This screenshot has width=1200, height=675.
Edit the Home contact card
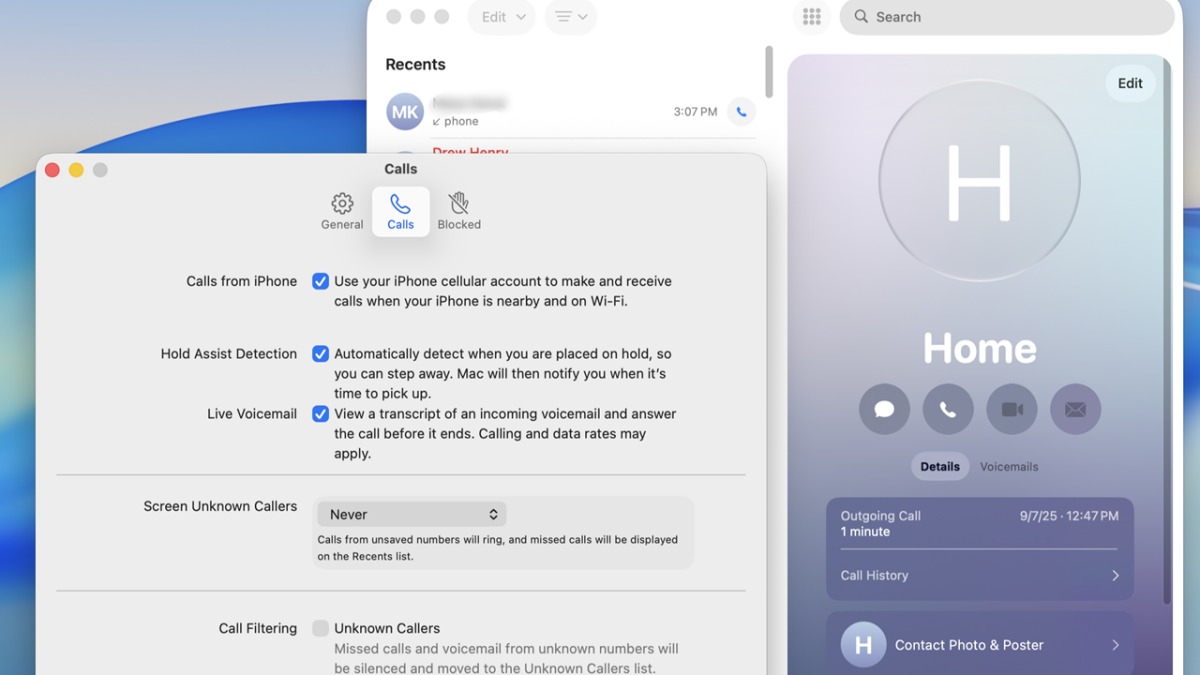click(x=1130, y=84)
